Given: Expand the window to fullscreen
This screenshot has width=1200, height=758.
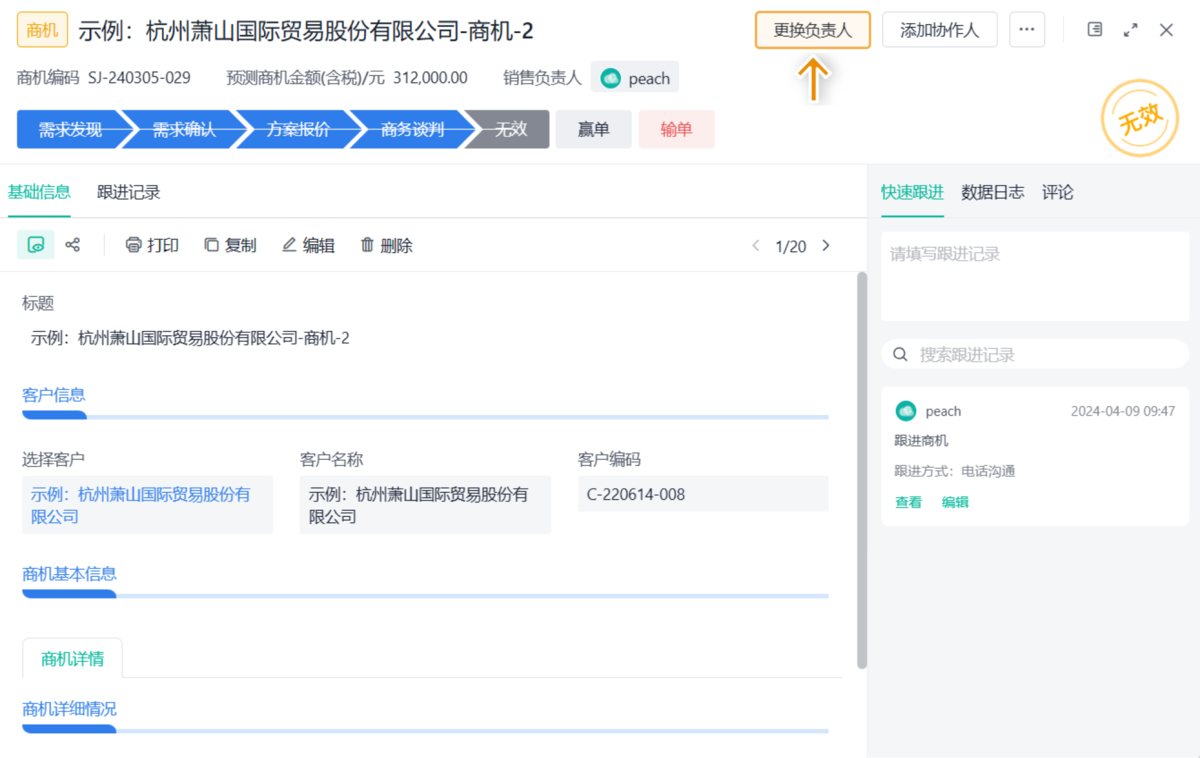Looking at the screenshot, I should pyautogui.click(x=1131, y=30).
